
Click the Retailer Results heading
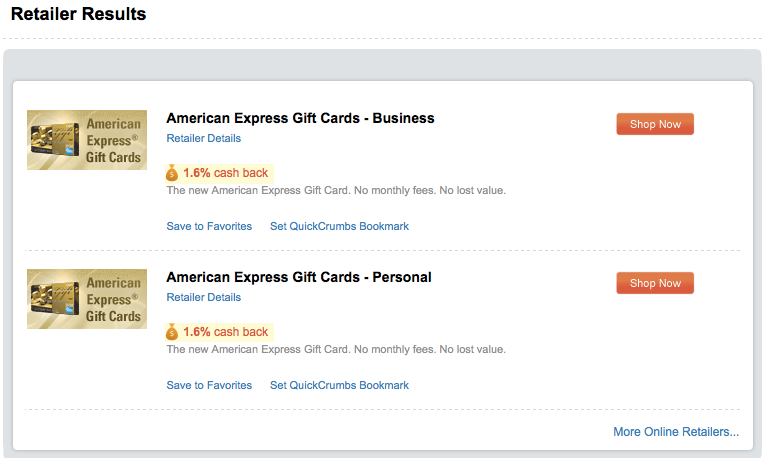pos(78,14)
